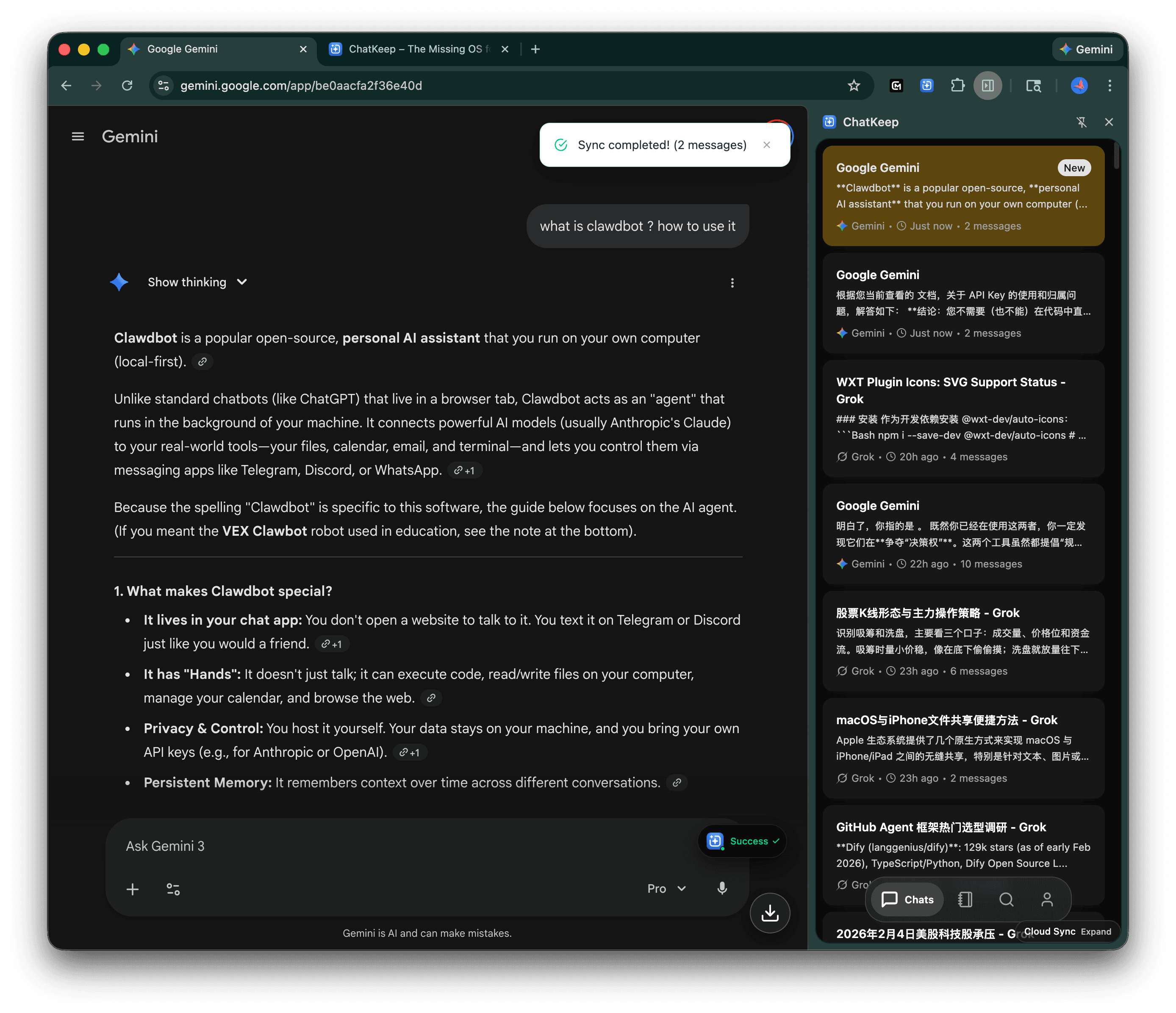
Task: Activate the microphone in Gemini input box
Action: [722, 889]
